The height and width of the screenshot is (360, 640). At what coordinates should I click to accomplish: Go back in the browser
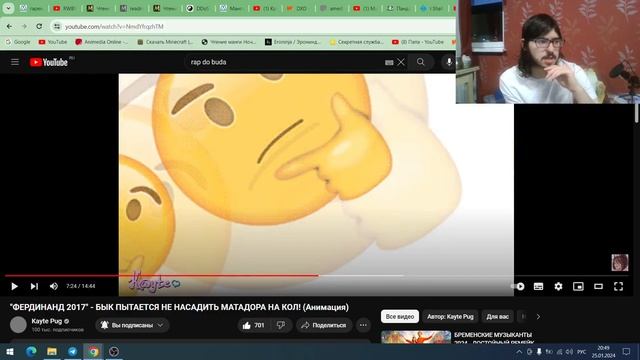[9, 26]
